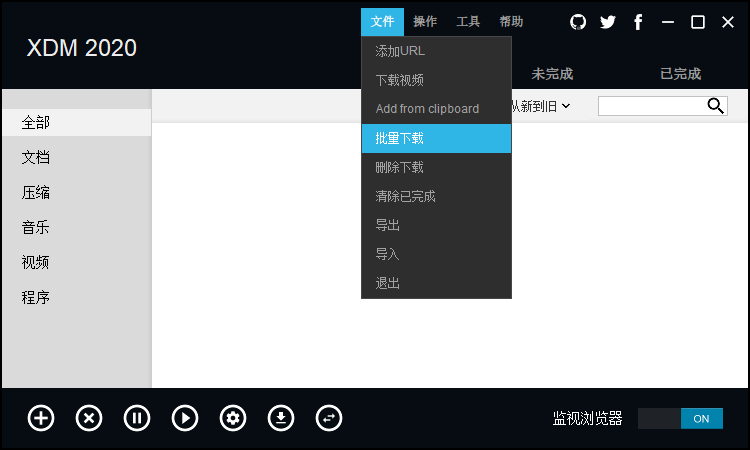The height and width of the screenshot is (450, 750).
Task: Select the 程序 category
Action: (x=77, y=297)
